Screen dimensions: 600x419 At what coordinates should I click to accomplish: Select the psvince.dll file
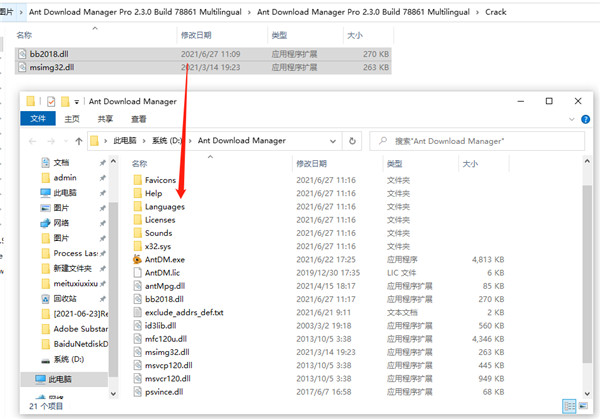click(x=164, y=392)
